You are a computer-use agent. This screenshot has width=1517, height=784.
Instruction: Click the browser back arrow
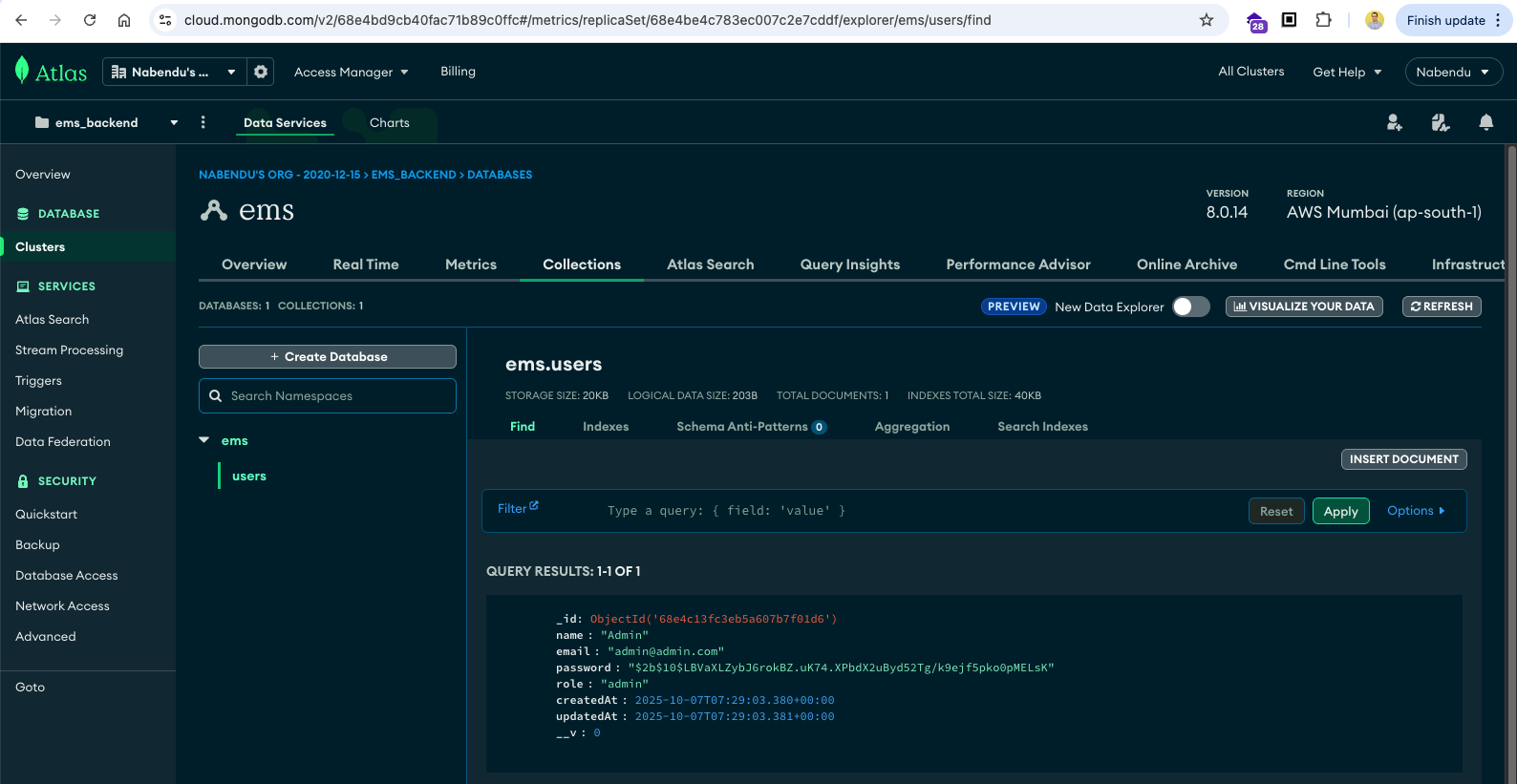(x=21, y=20)
